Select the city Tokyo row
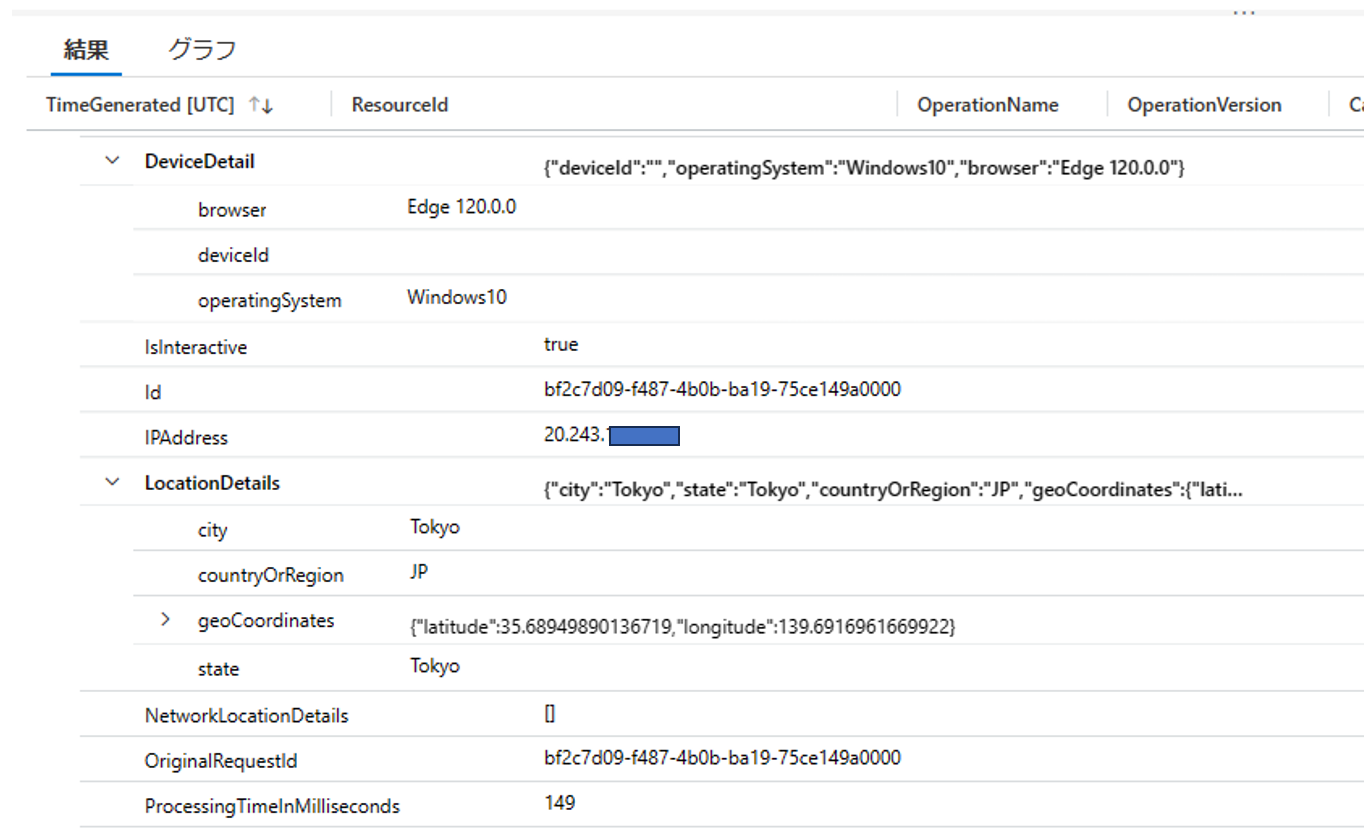Image resolution: width=1364 pixels, height=837 pixels. point(213,530)
